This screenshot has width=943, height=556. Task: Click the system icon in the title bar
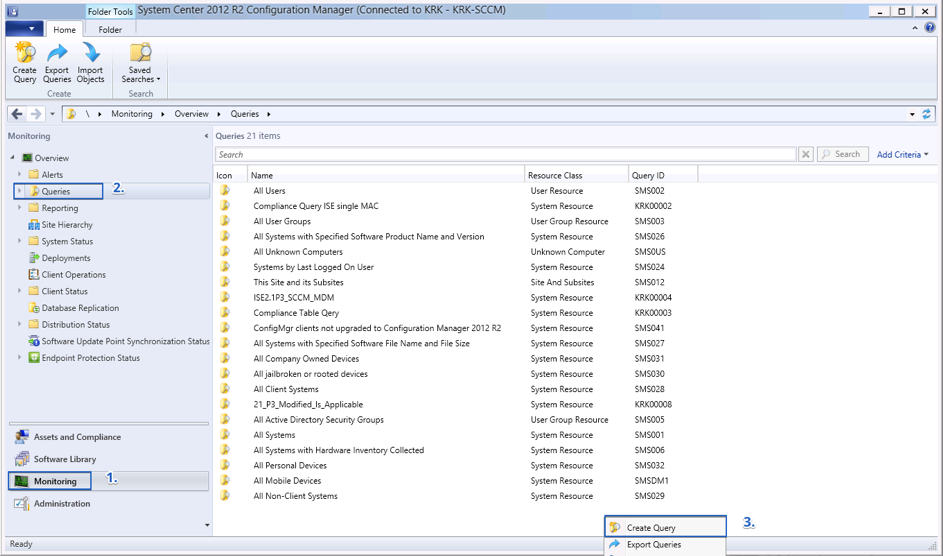[x=13, y=11]
